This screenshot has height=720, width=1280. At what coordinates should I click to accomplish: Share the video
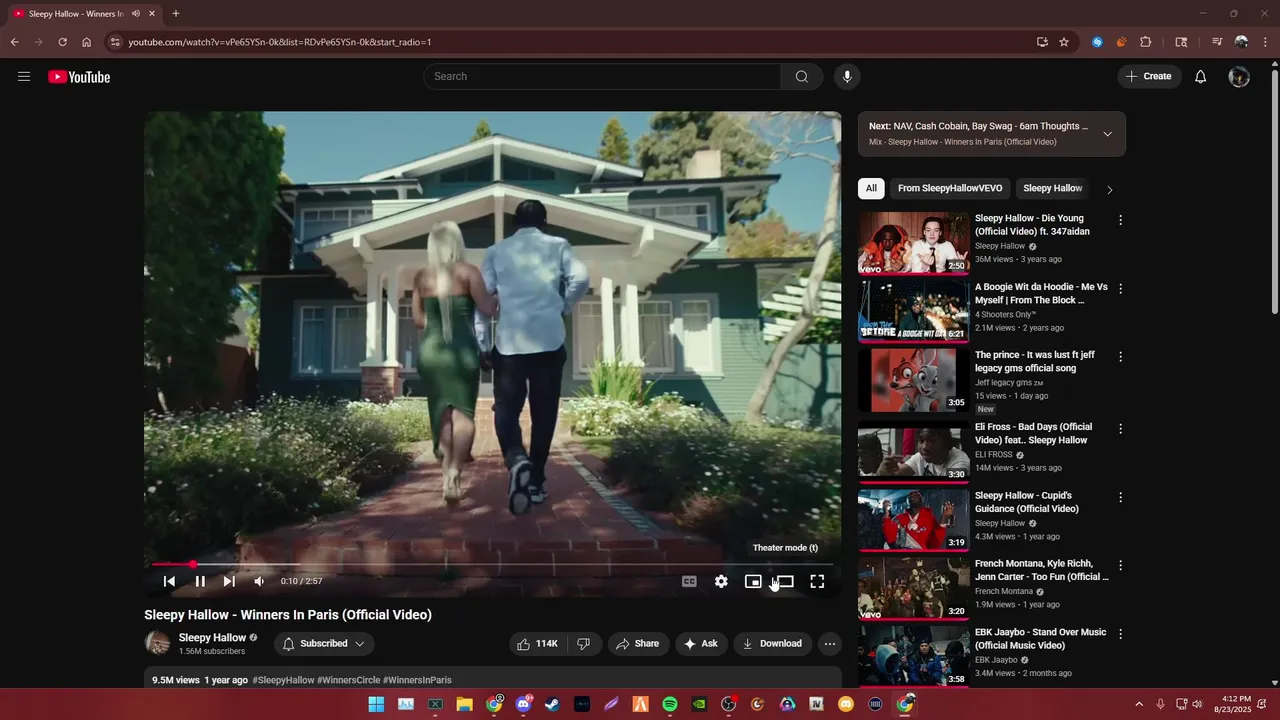coord(638,644)
